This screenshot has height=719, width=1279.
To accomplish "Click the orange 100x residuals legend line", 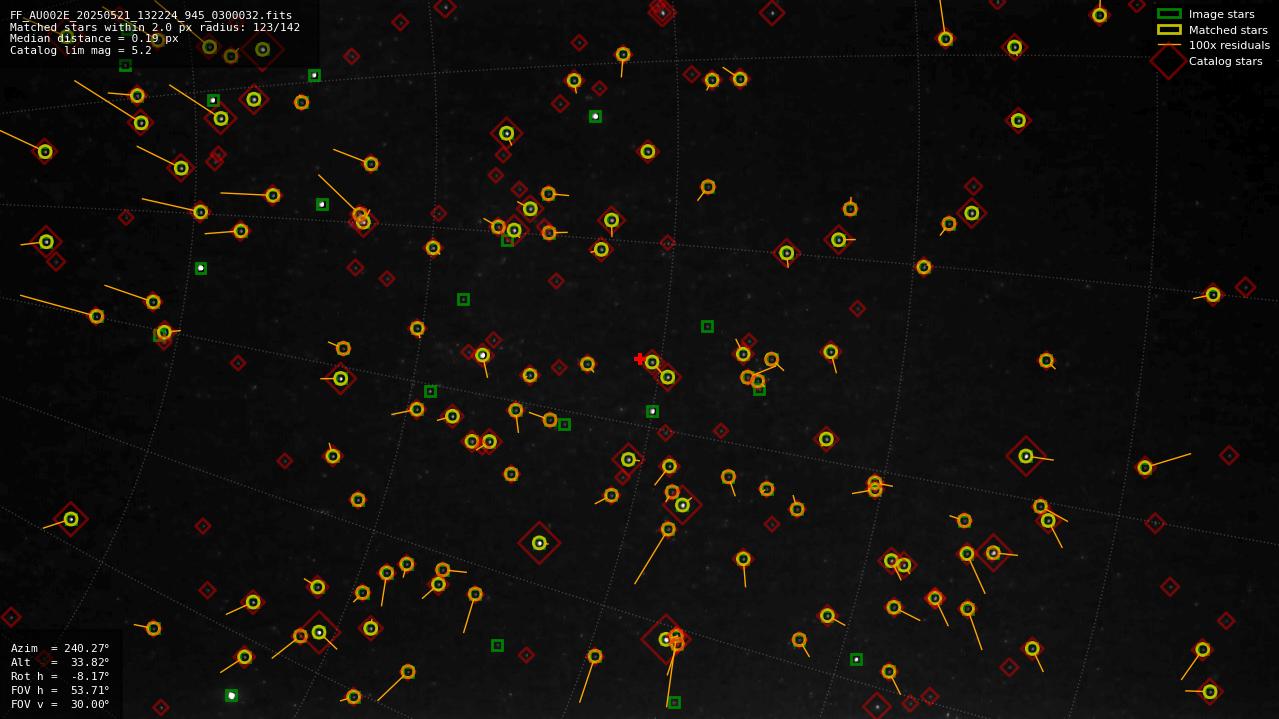I will click(1169, 45).
